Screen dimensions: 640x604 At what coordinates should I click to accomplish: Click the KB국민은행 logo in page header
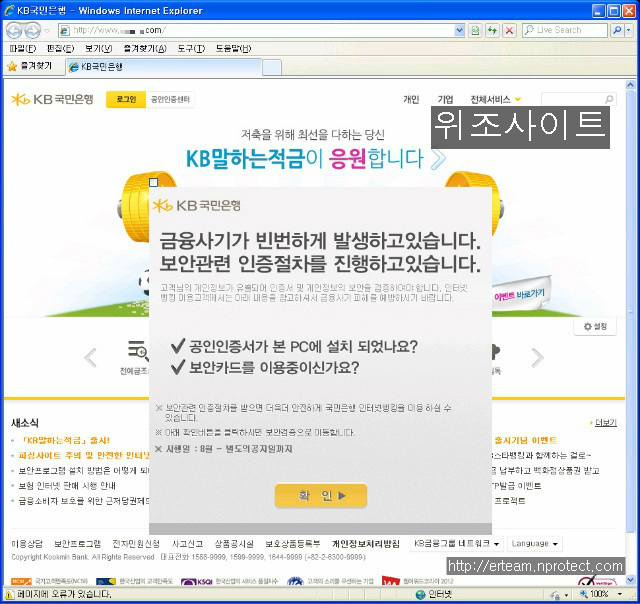pos(52,99)
